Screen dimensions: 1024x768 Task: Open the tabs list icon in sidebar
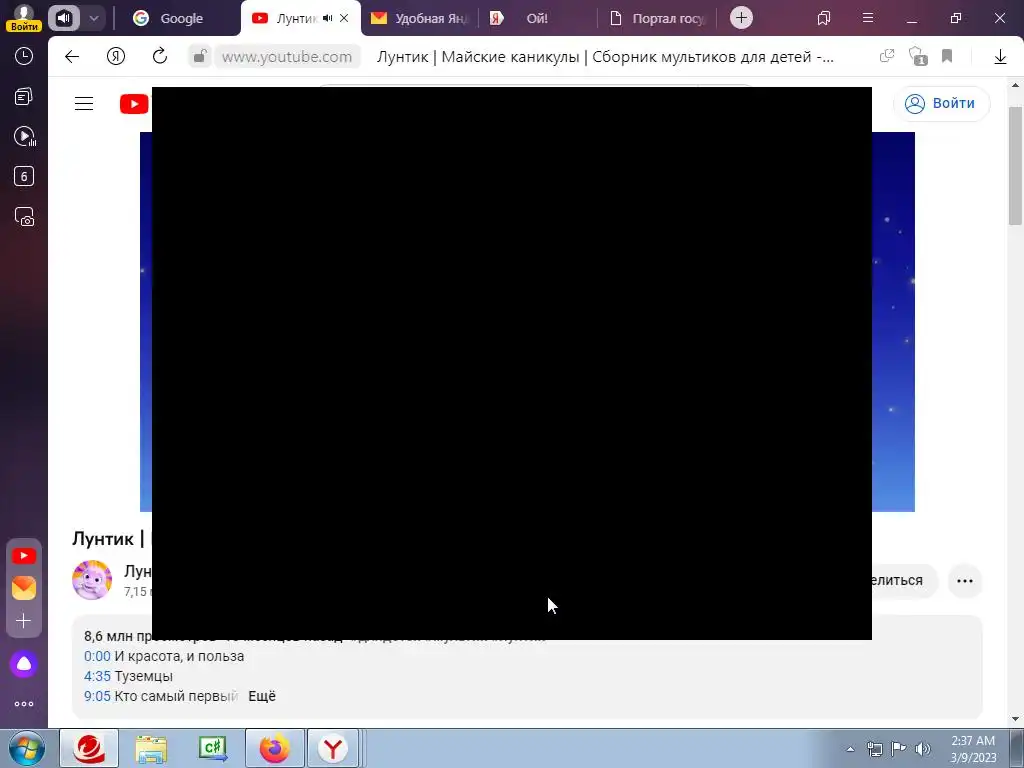pyautogui.click(x=24, y=97)
